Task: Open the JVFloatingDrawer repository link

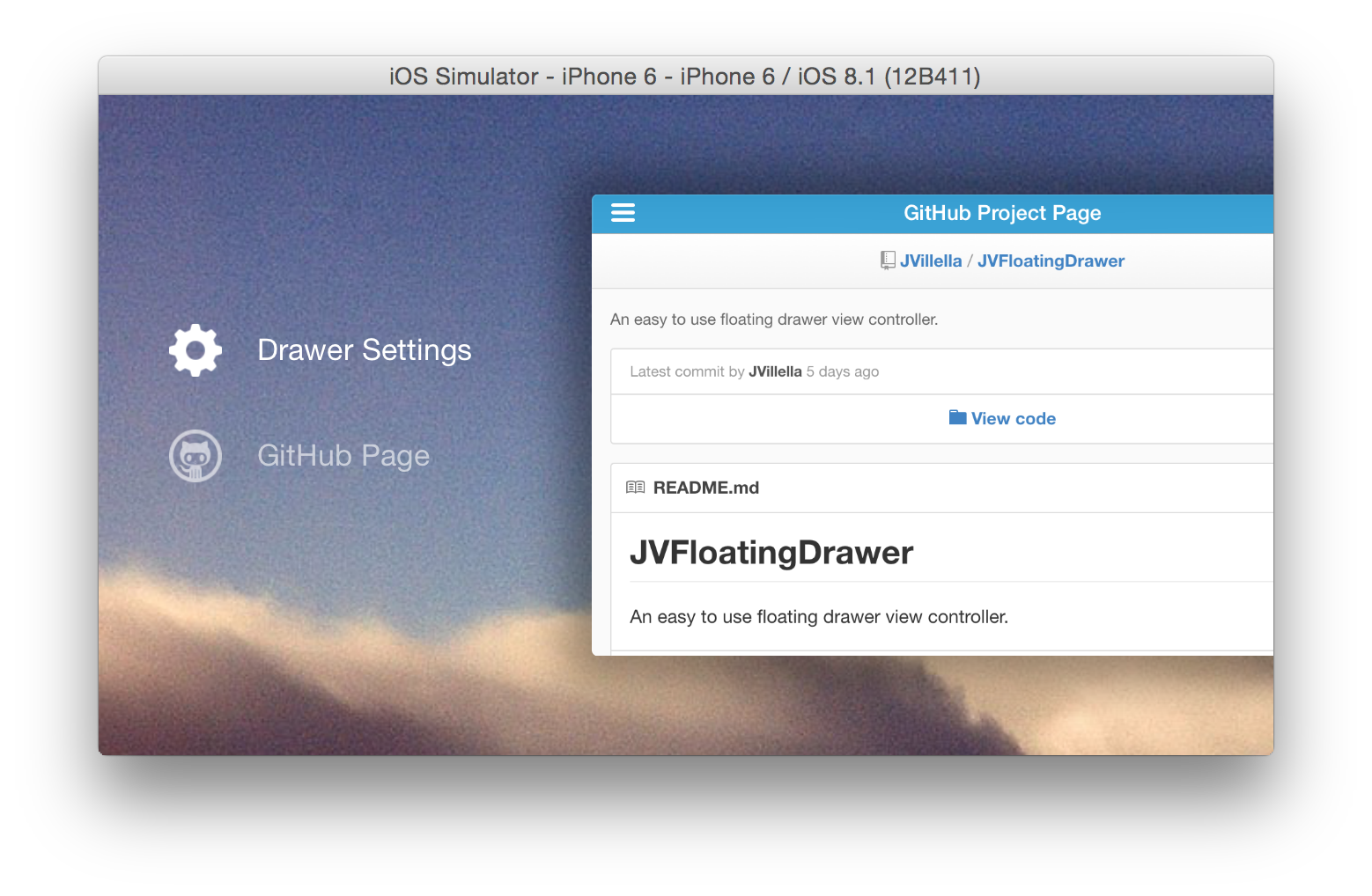Action: pos(1051,261)
